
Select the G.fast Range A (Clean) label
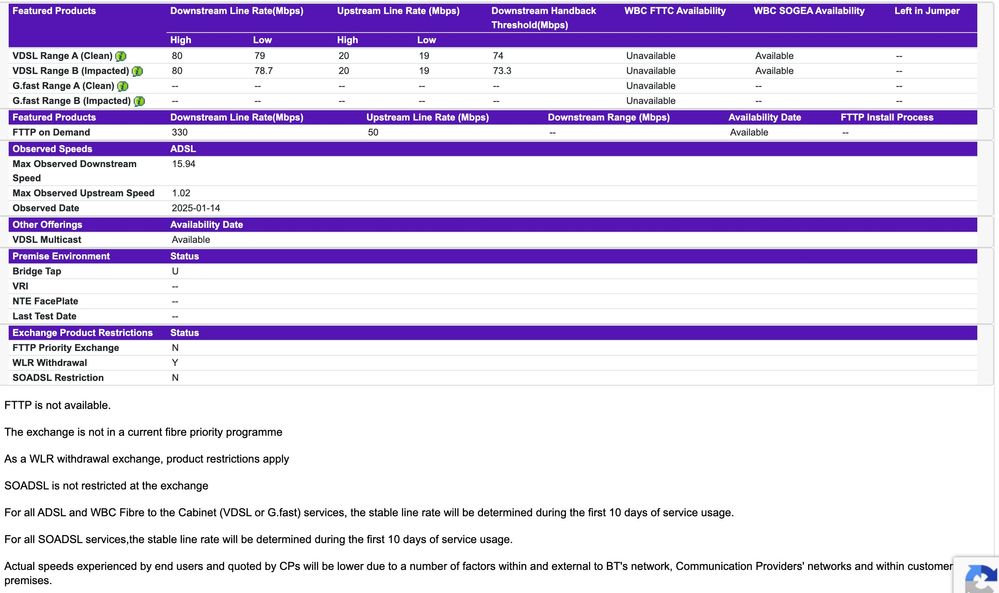(63, 86)
